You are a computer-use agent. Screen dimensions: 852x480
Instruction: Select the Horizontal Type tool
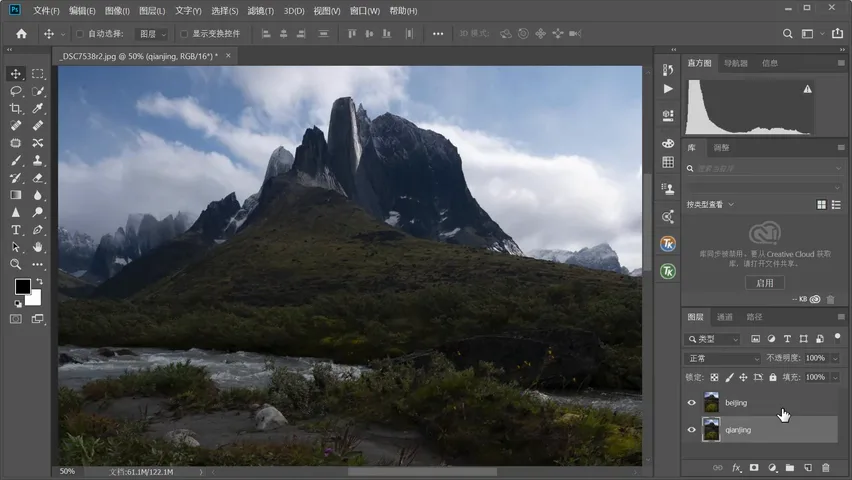point(16,230)
